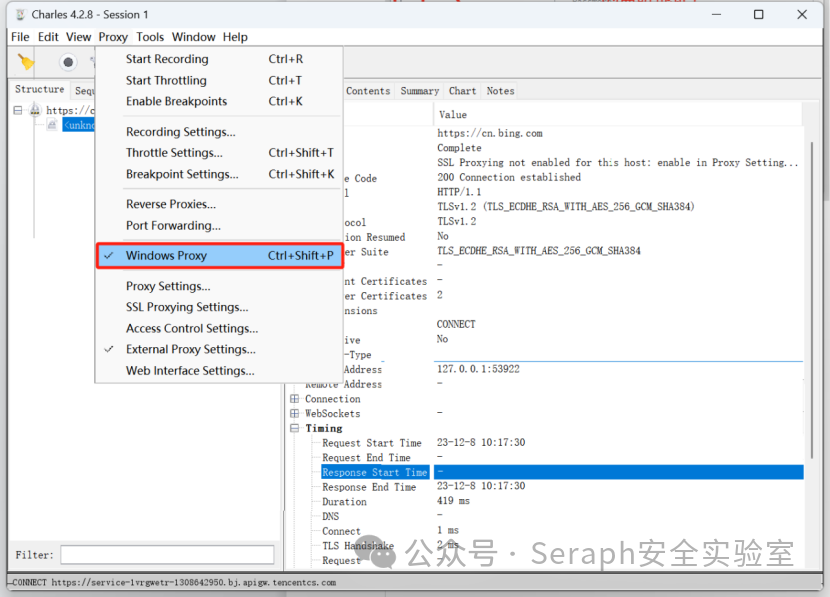Open Access Control Settings
Viewport: 830px width, 597px height.
coord(220,328)
